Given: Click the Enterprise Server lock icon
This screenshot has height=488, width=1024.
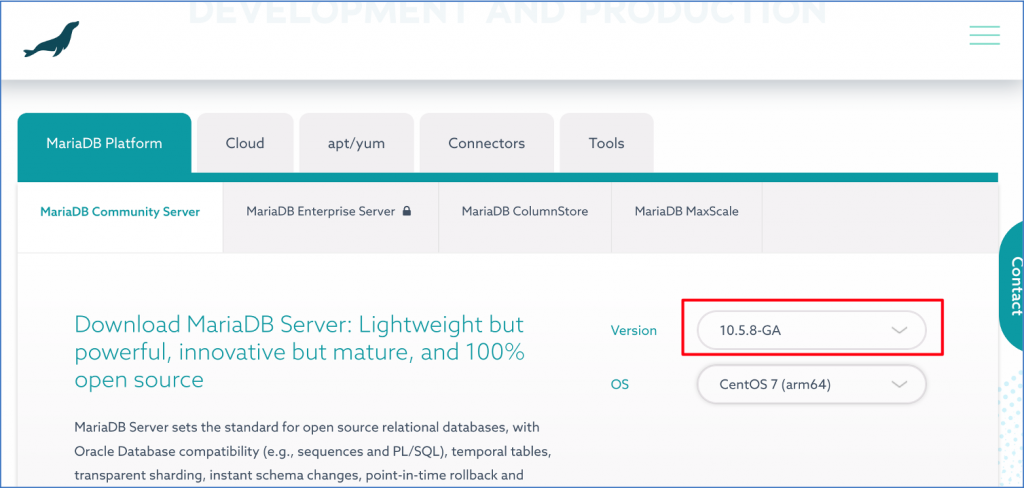Looking at the screenshot, I should (406, 212).
